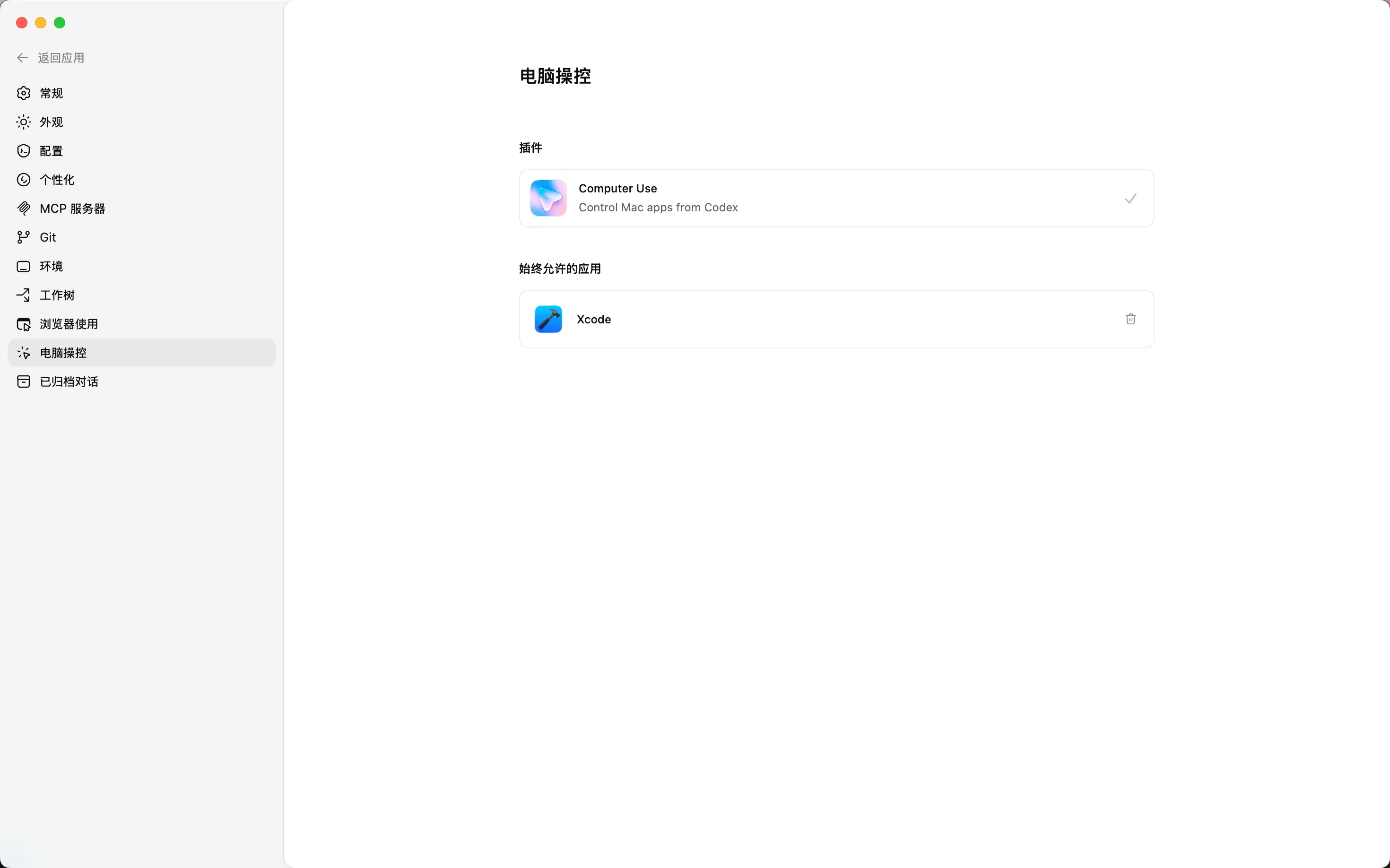Click the MCP 服务器 icon
Screen dimensions: 1390x868
(24, 208)
